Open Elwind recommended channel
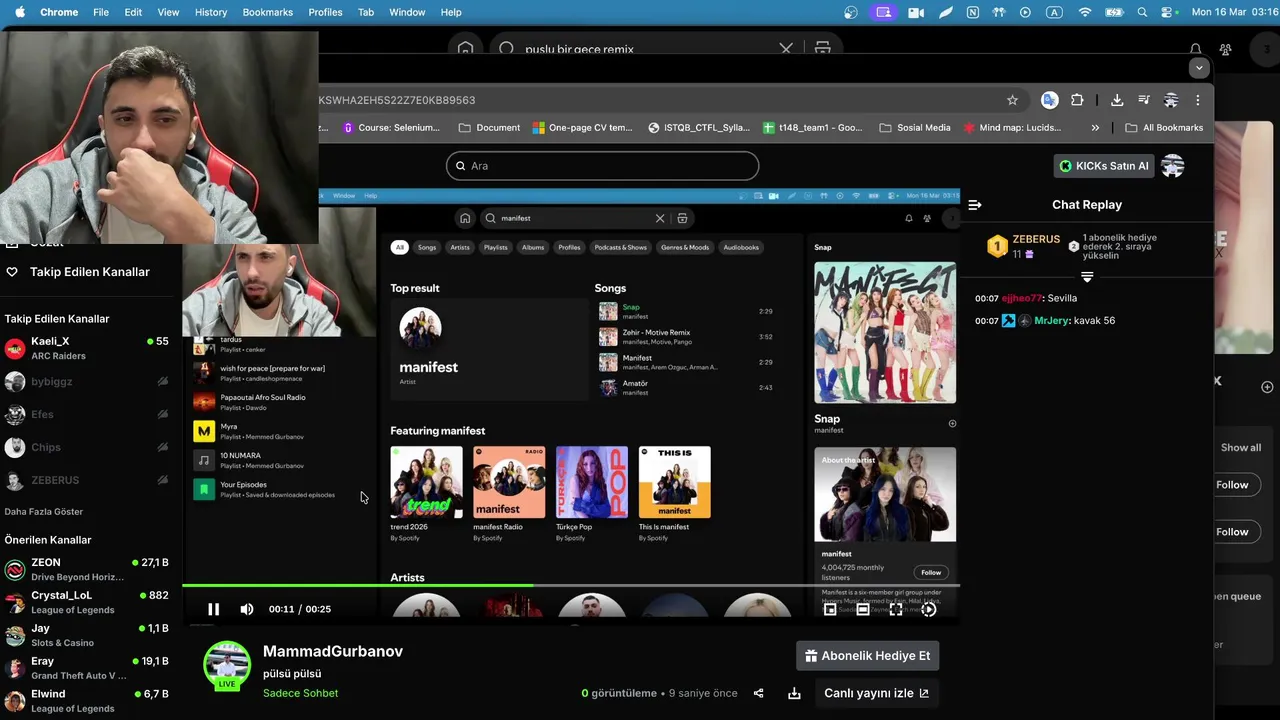1280x720 pixels. pos(87,701)
